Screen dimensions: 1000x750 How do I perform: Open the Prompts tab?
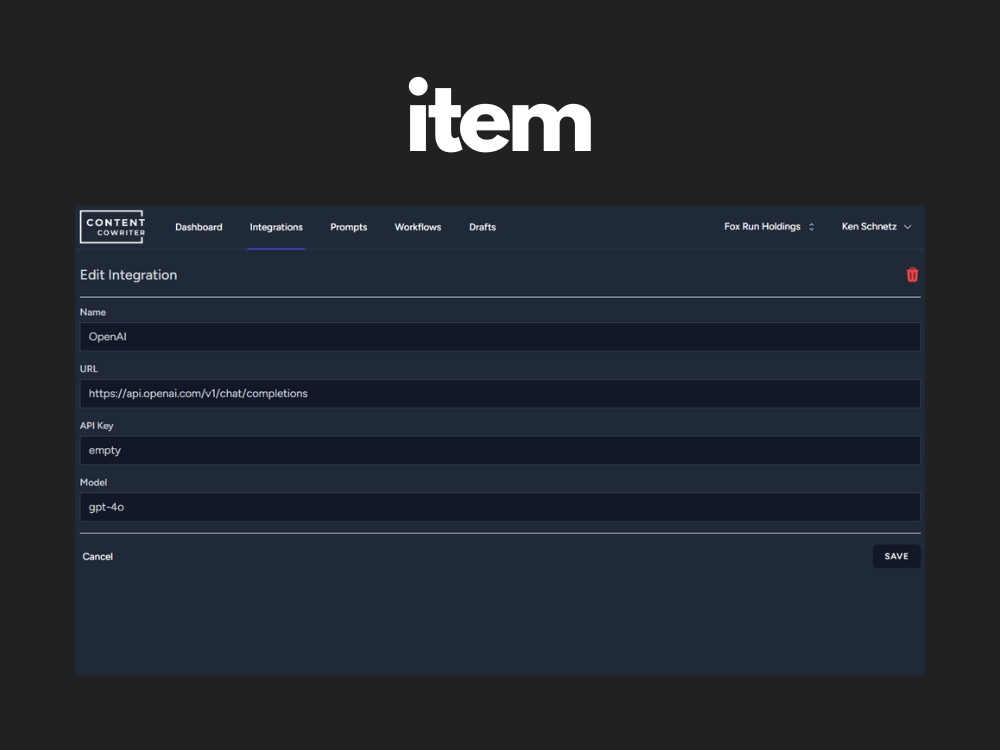(349, 227)
